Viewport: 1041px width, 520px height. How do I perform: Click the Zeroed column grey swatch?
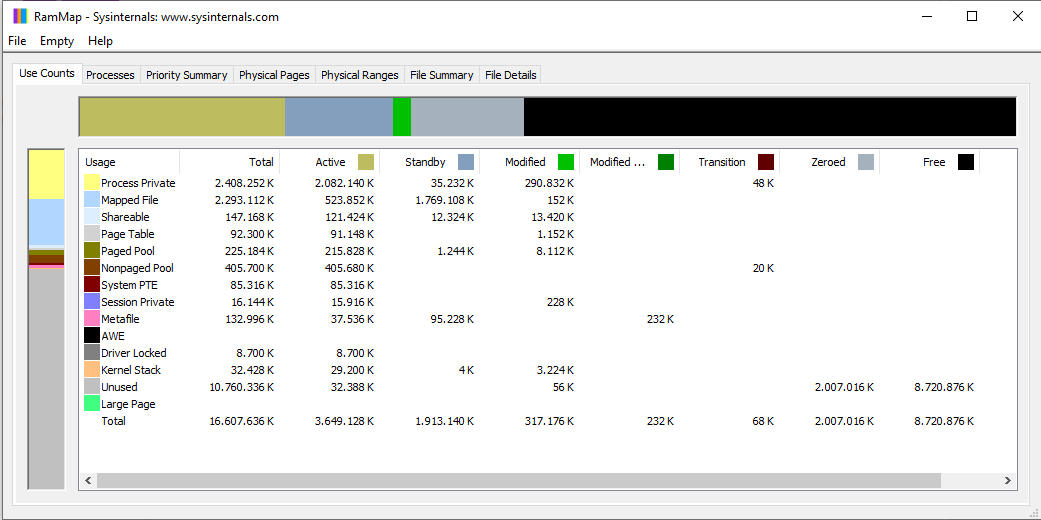pyautogui.click(x=866, y=162)
